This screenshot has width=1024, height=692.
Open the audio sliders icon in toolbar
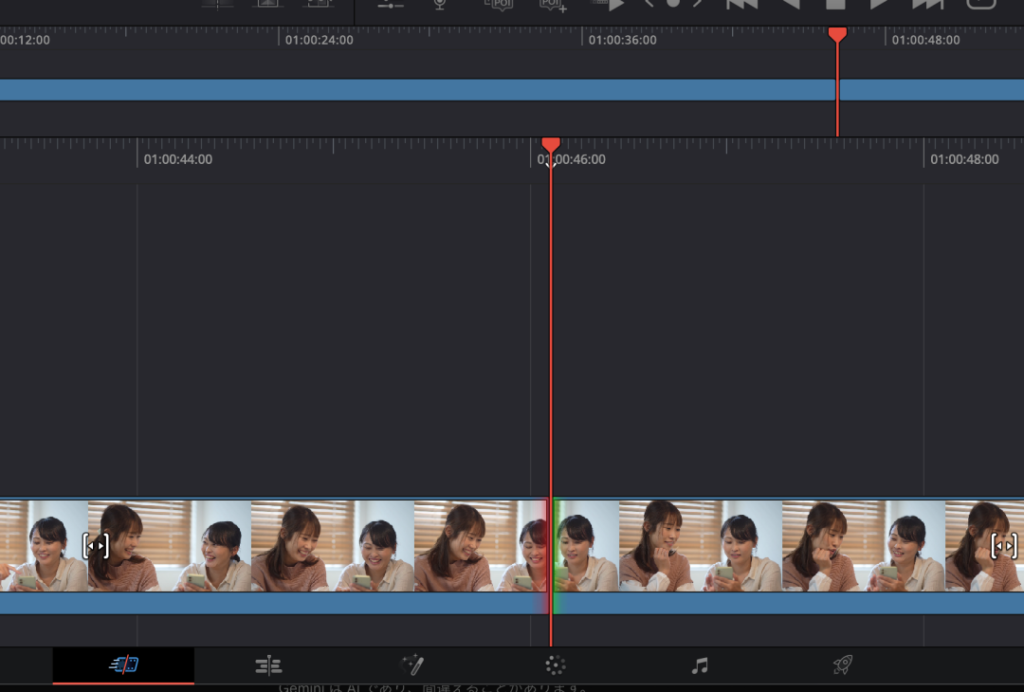pos(390,4)
